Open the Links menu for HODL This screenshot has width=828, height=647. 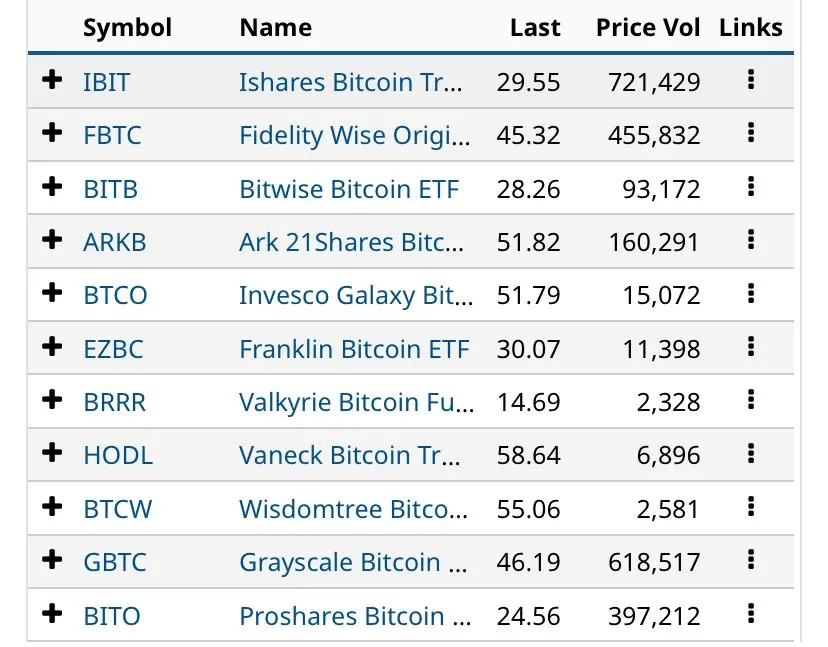751,455
